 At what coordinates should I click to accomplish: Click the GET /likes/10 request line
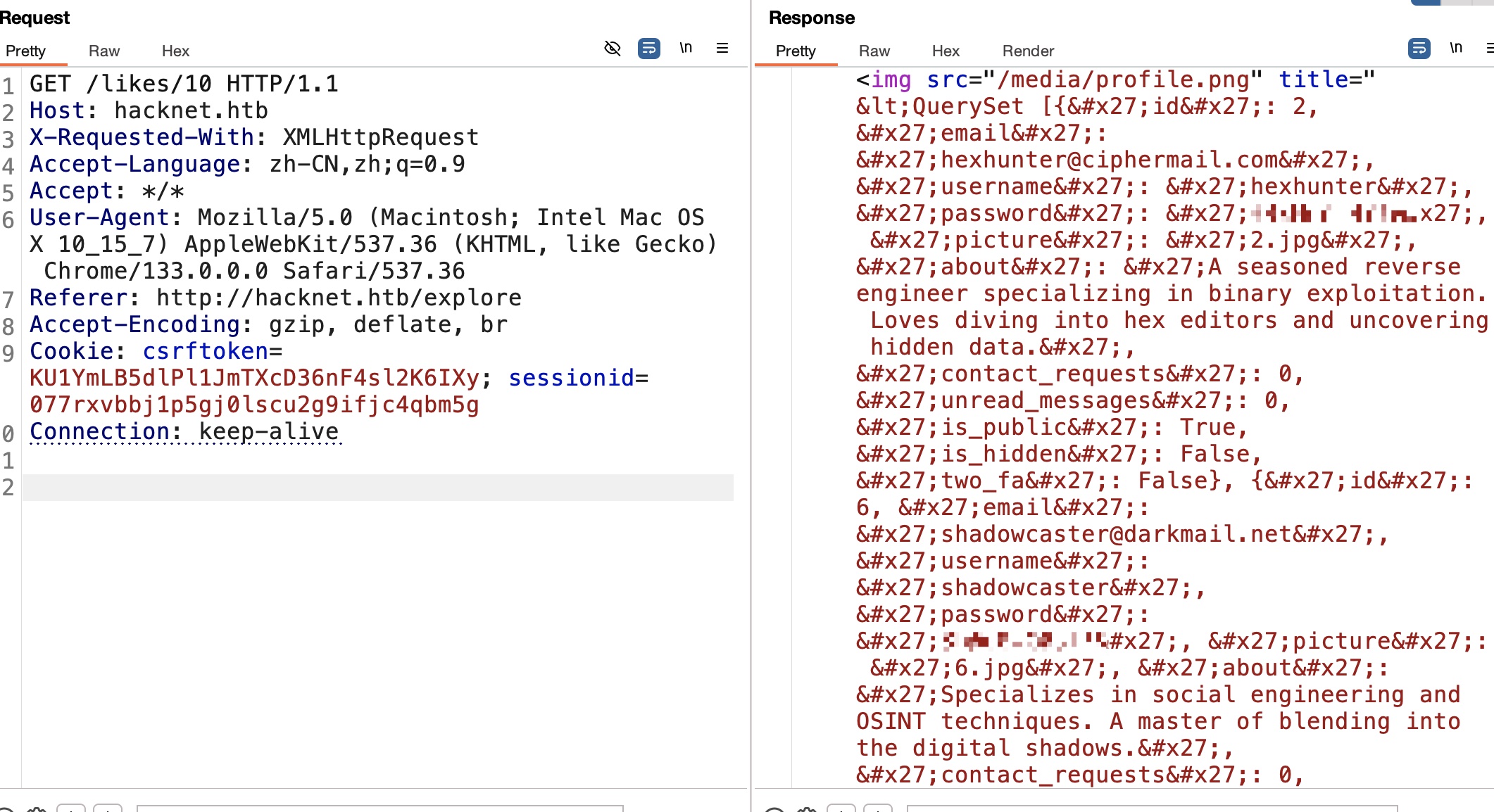[x=183, y=84]
